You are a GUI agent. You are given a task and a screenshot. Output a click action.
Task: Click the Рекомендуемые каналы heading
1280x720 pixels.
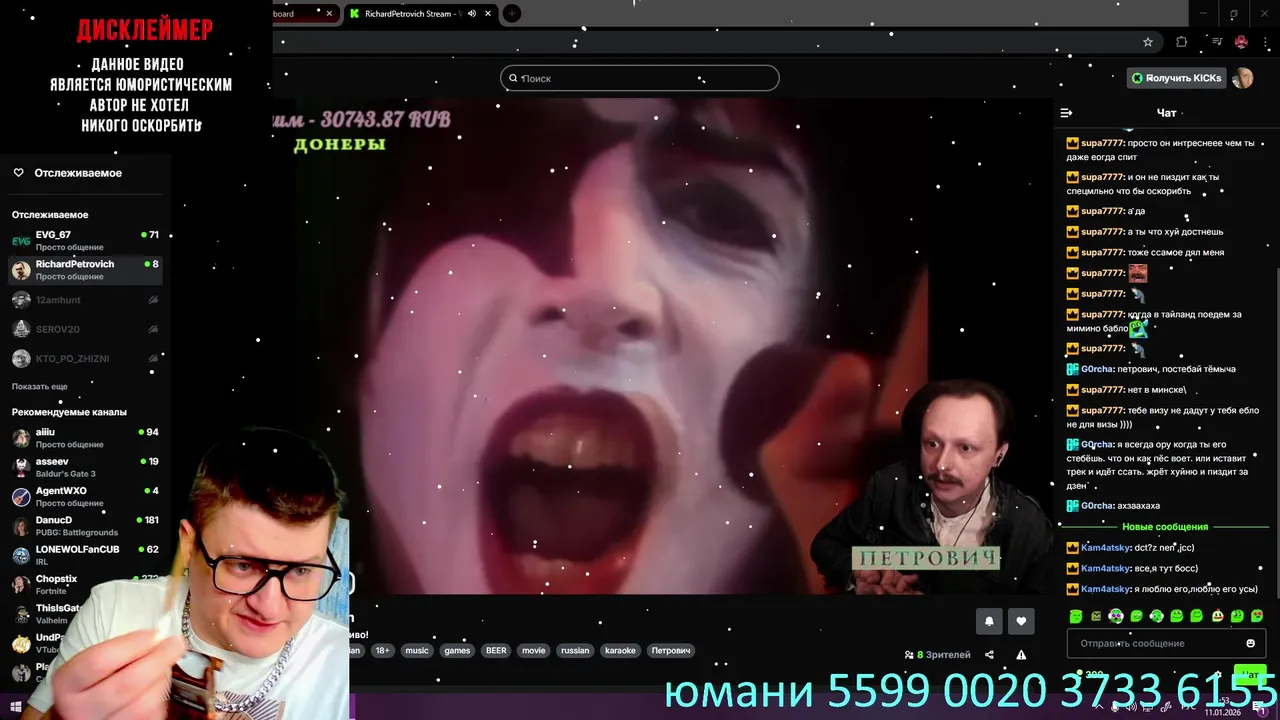tap(69, 412)
